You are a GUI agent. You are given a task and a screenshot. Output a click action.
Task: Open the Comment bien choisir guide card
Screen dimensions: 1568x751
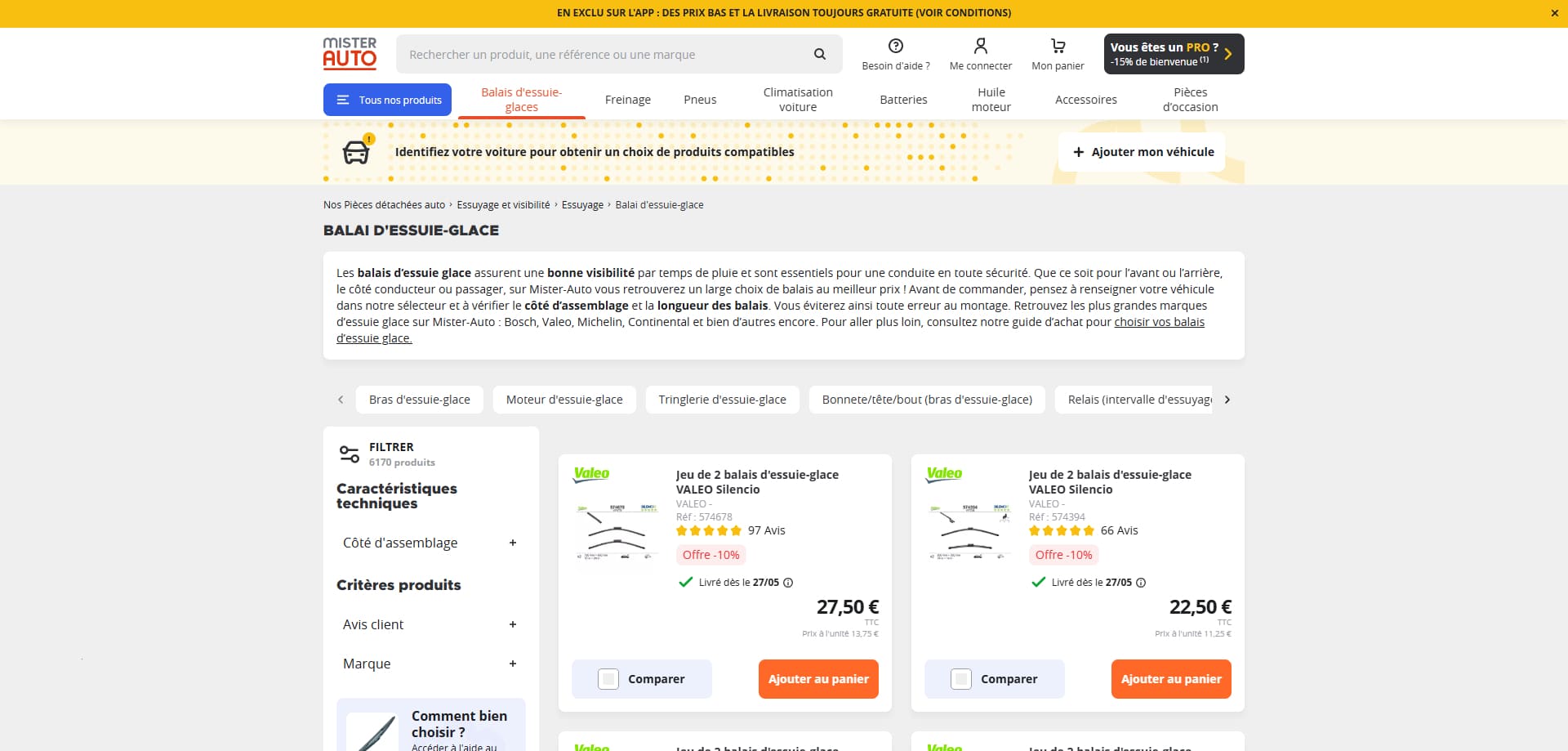431,725
